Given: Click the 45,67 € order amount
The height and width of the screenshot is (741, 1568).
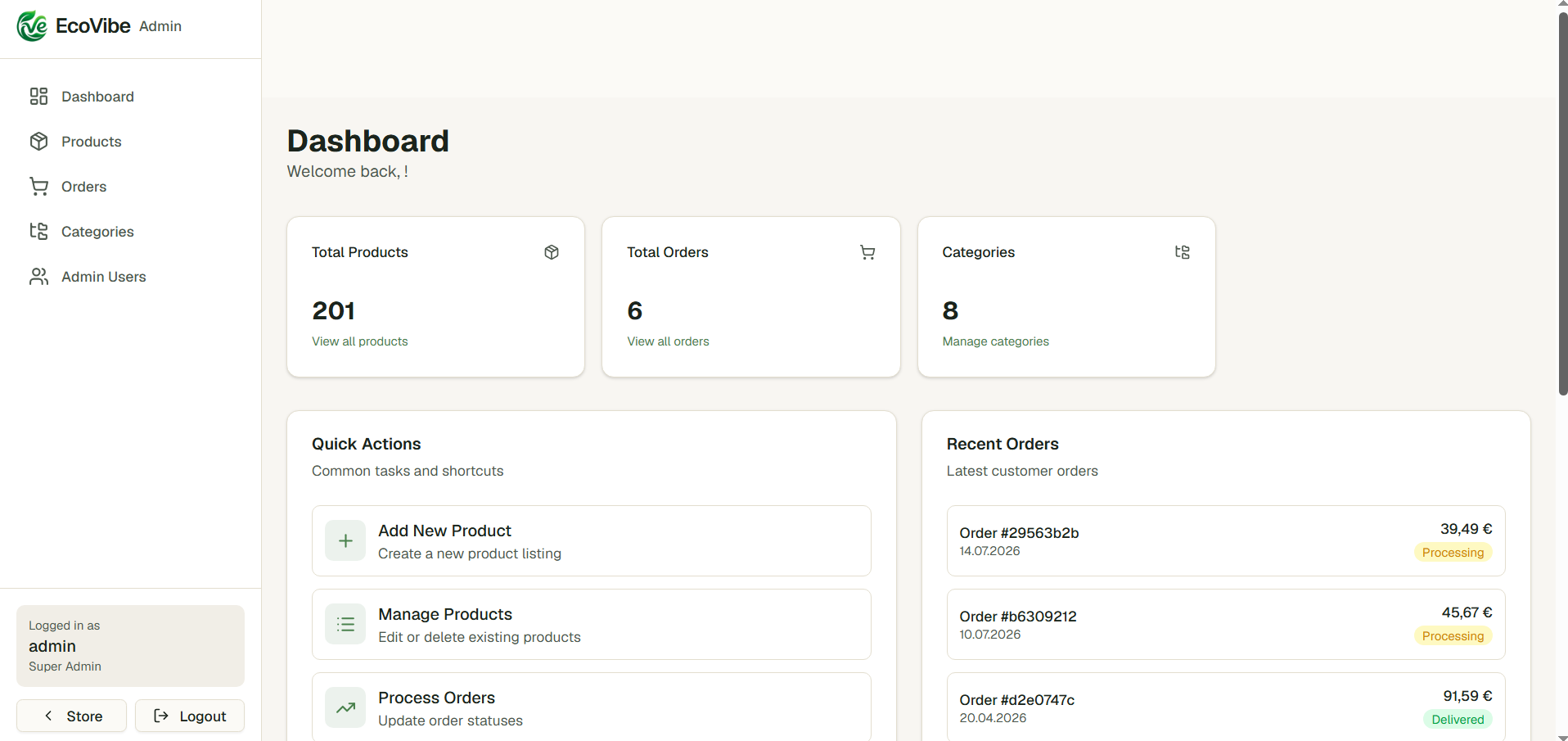Looking at the screenshot, I should [1467, 612].
